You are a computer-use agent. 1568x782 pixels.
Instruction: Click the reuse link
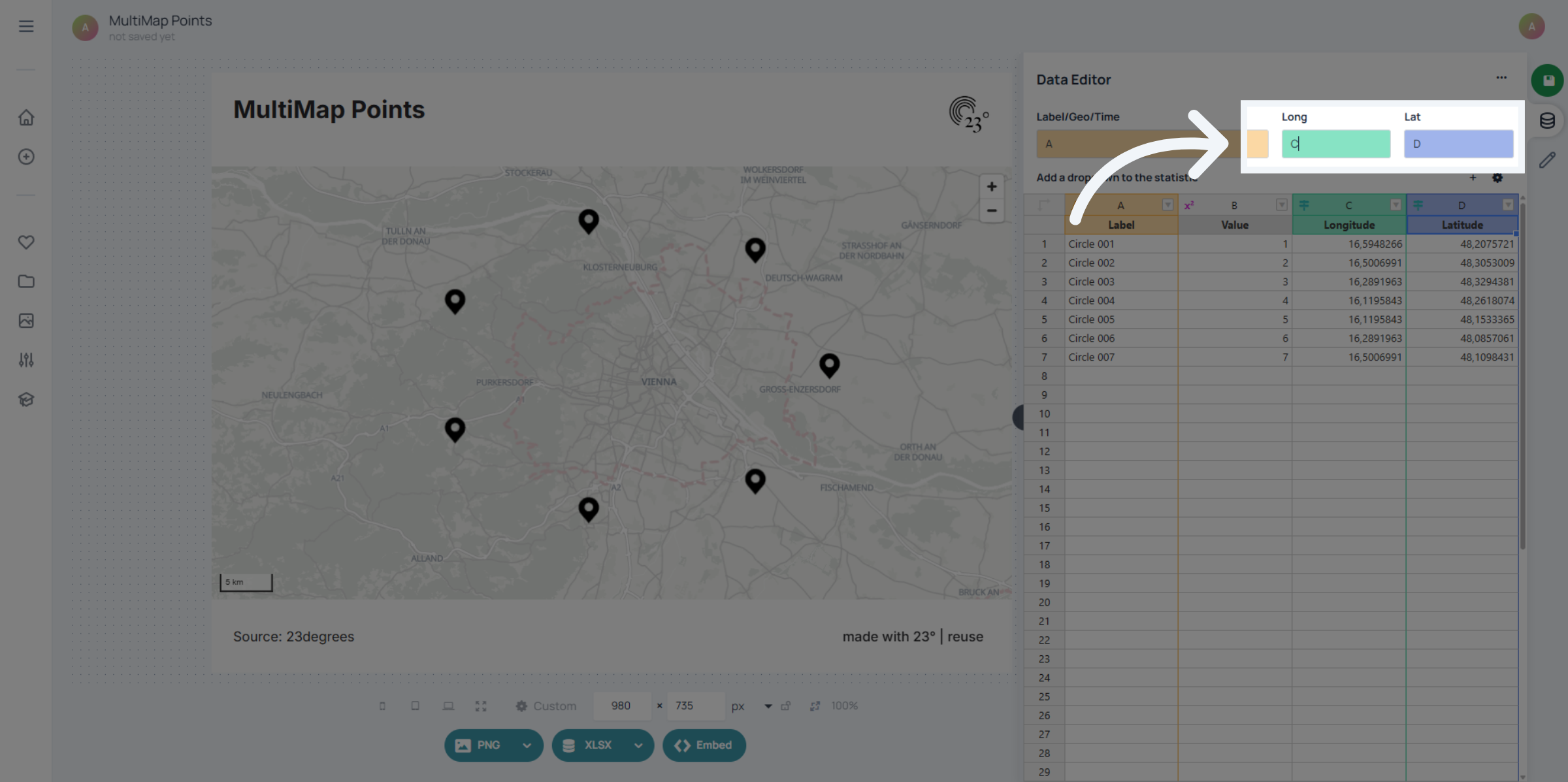click(966, 637)
